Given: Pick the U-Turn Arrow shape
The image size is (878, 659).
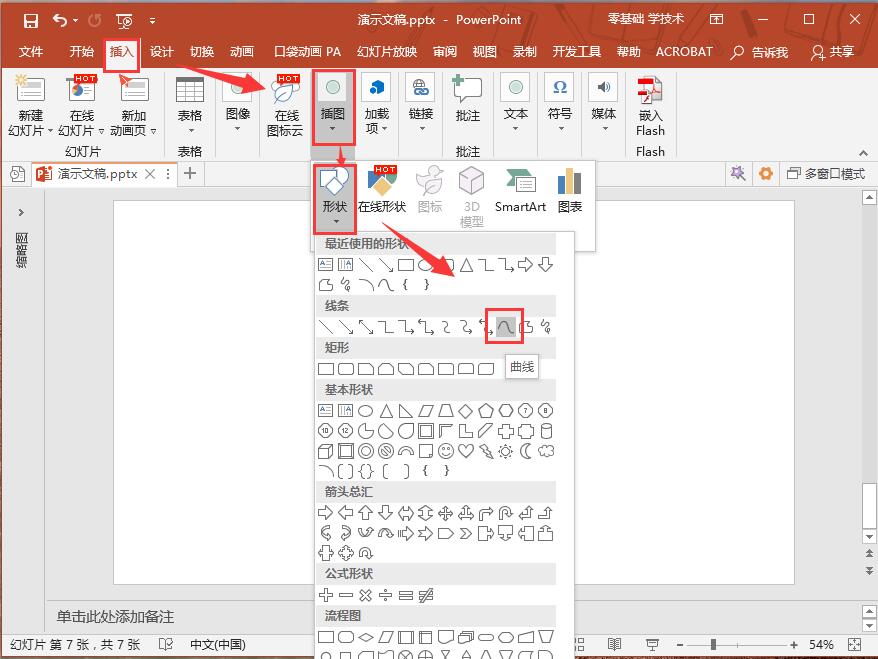Looking at the screenshot, I should [x=506, y=513].
